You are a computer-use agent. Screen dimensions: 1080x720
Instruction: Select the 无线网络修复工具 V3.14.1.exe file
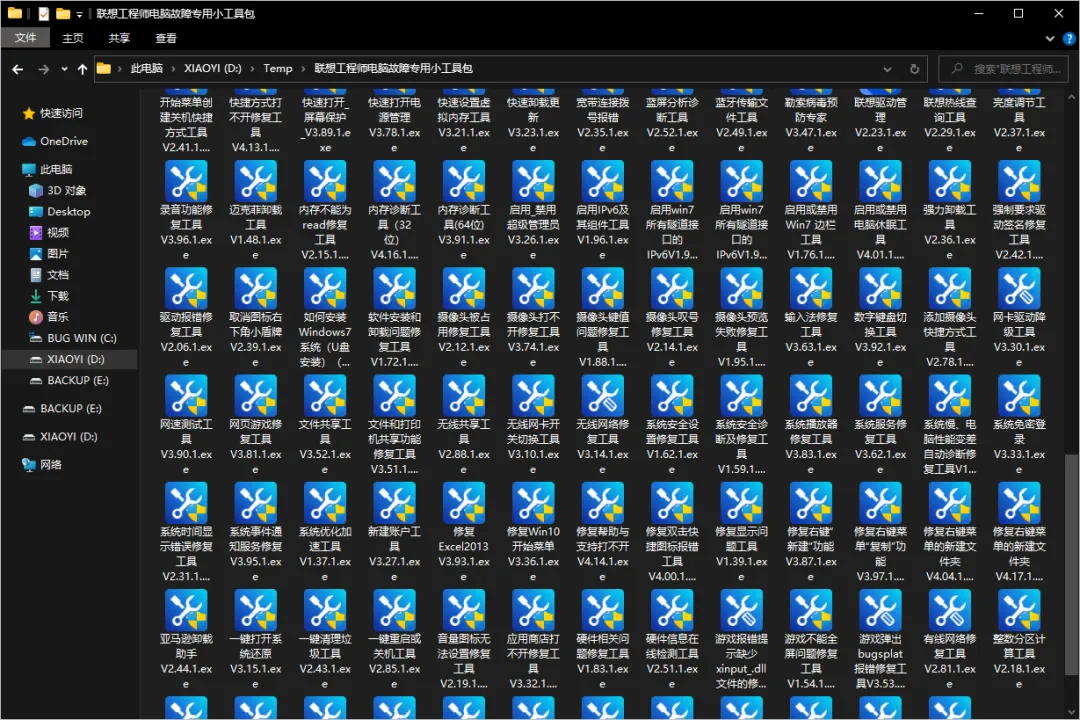pos(603,425)
